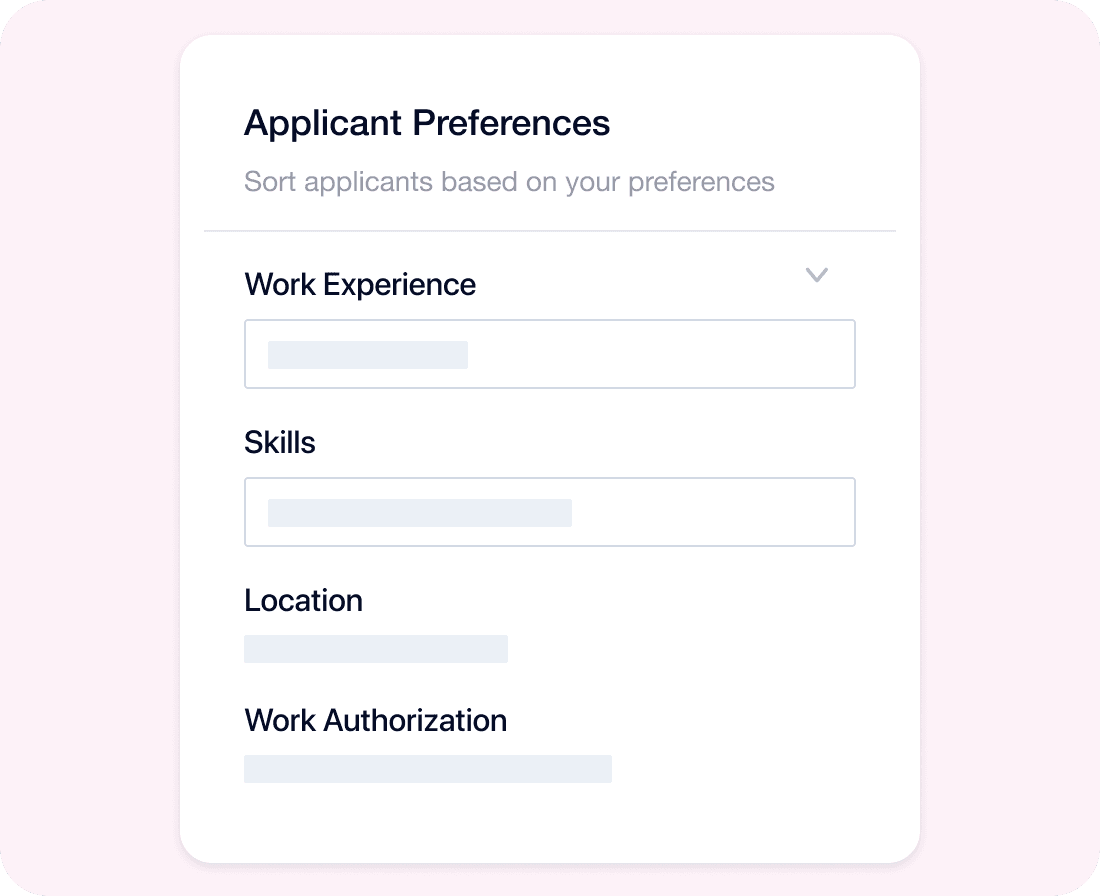Viewport: 1100px width, 896px height.
Task: Click the Work Authorization placeholder bar
Action: [x=428, y=769]
